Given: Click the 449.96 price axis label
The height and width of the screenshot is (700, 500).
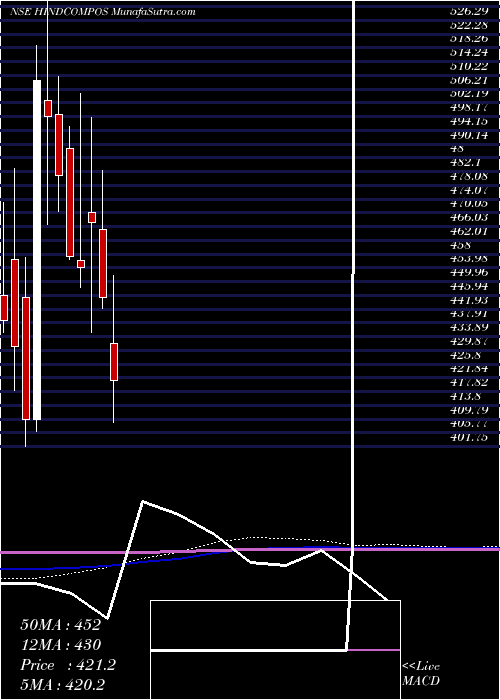Looking at the screenshot, I should [468, 272].
